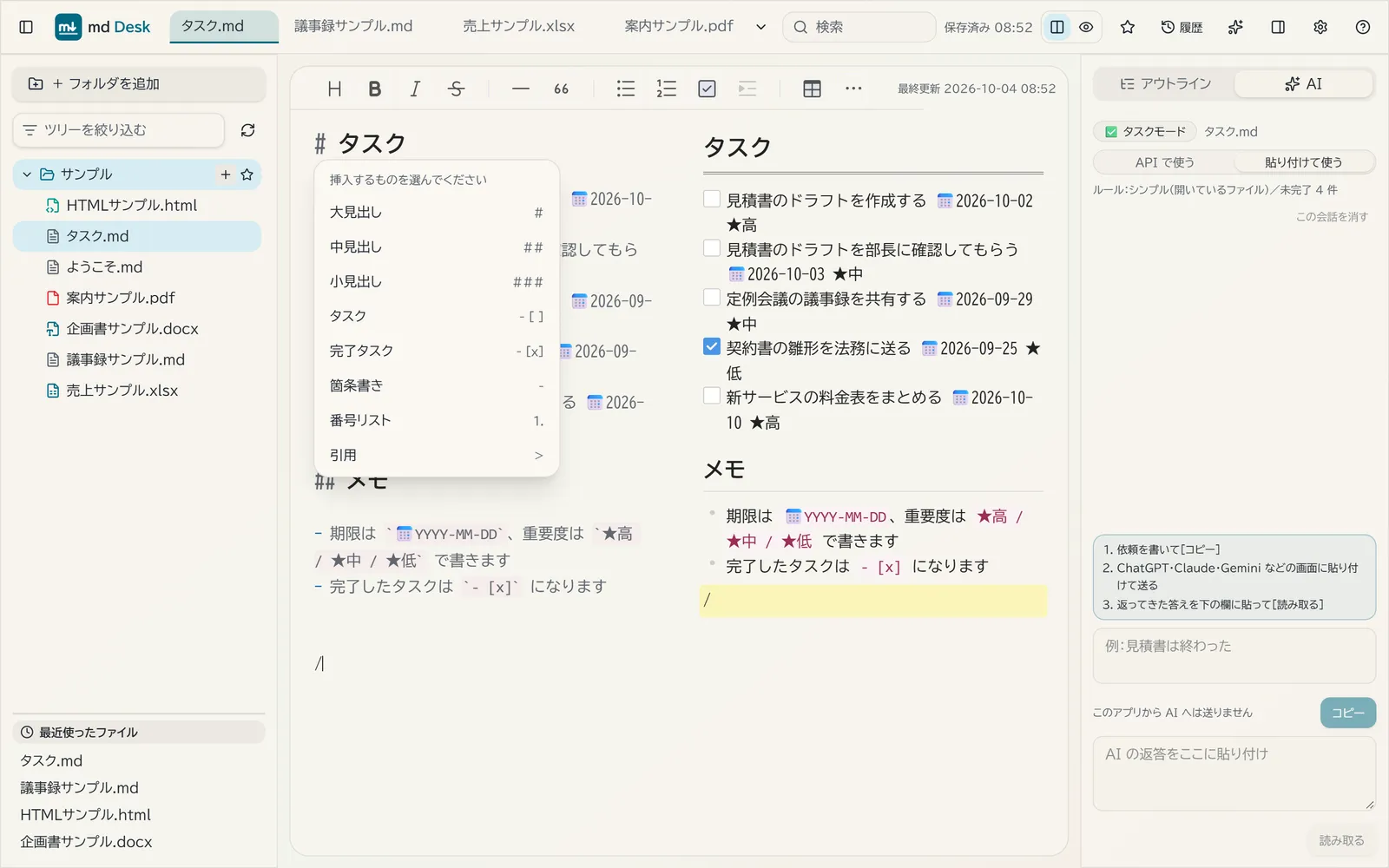
Task: Select 大見出し from insert menu
Action: click(437, 213)
